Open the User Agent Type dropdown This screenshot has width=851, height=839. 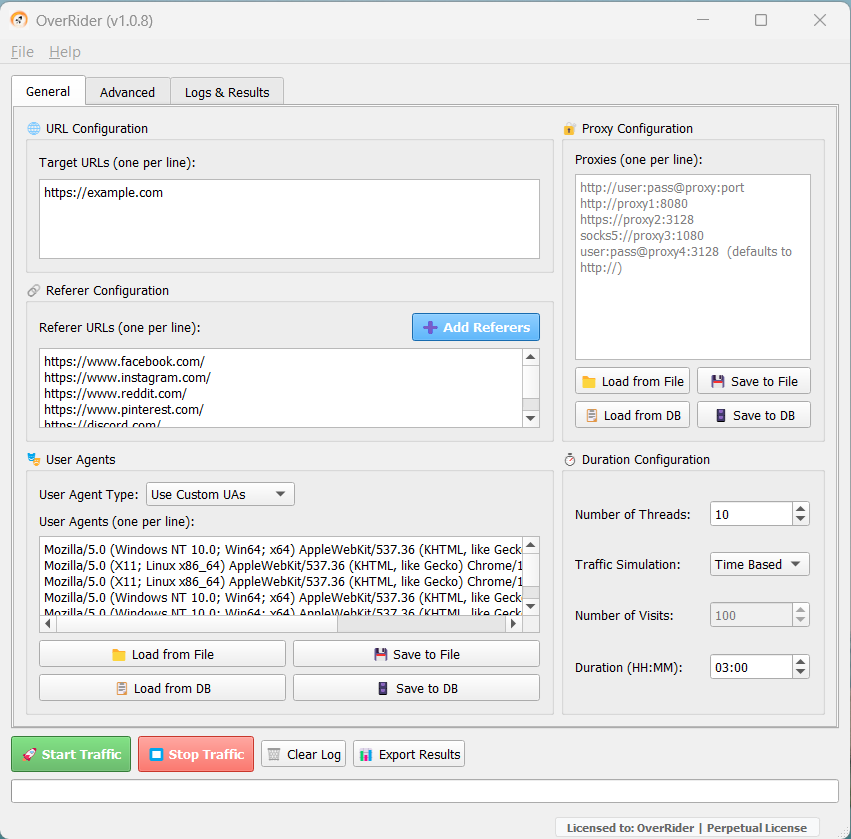pyautogui.click(x=220, y=494)
